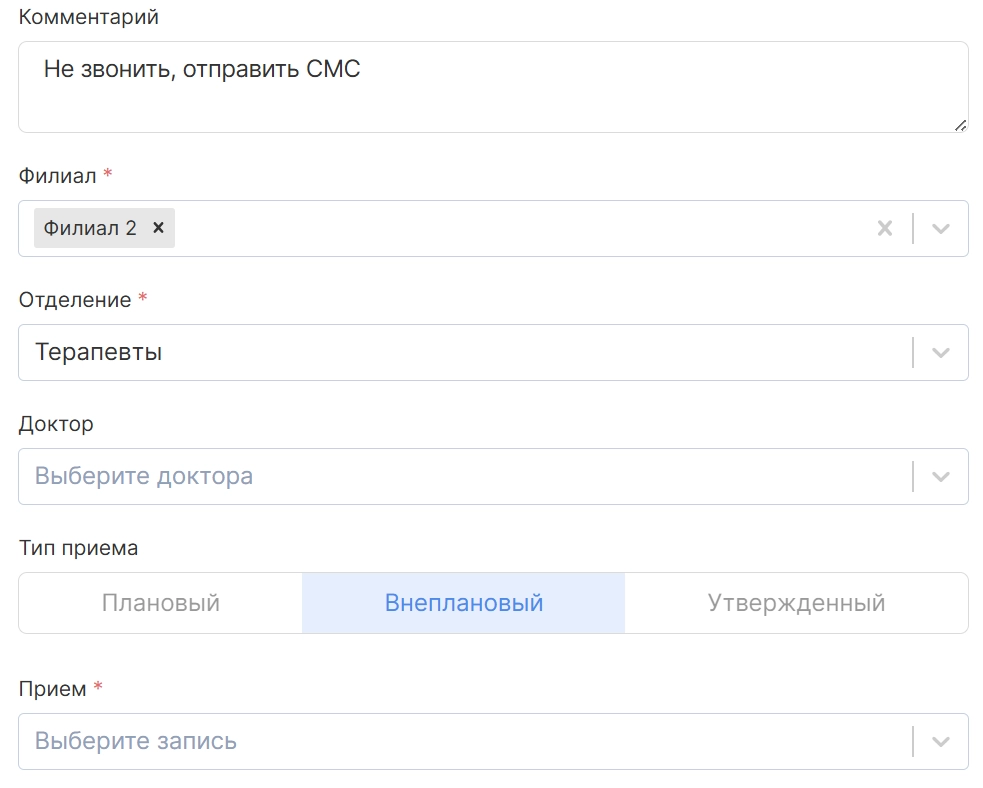Choose the Утвержденный appointment type
The height and width of the screenshot is (788, 983).
click(796, 603)
